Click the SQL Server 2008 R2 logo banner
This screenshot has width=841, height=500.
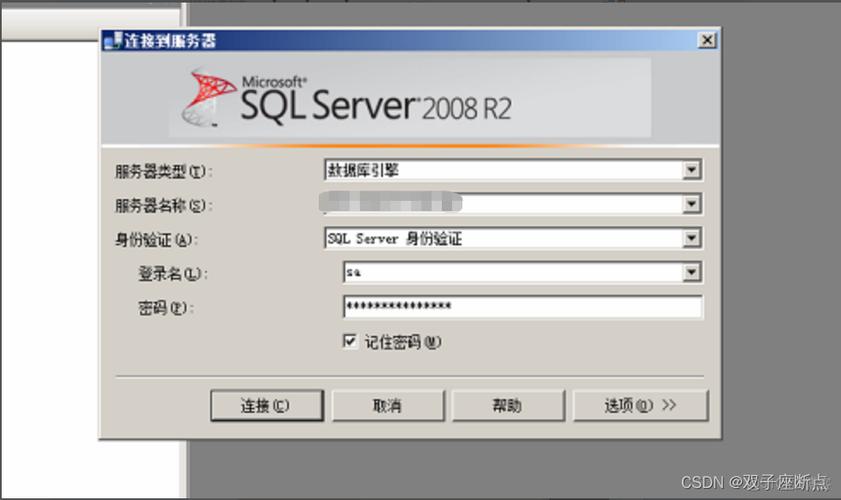click(x=410, y=98)
